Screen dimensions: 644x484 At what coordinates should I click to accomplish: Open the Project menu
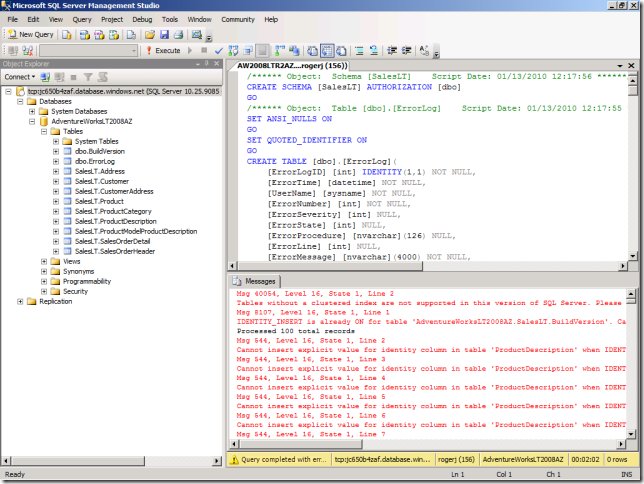112,19
